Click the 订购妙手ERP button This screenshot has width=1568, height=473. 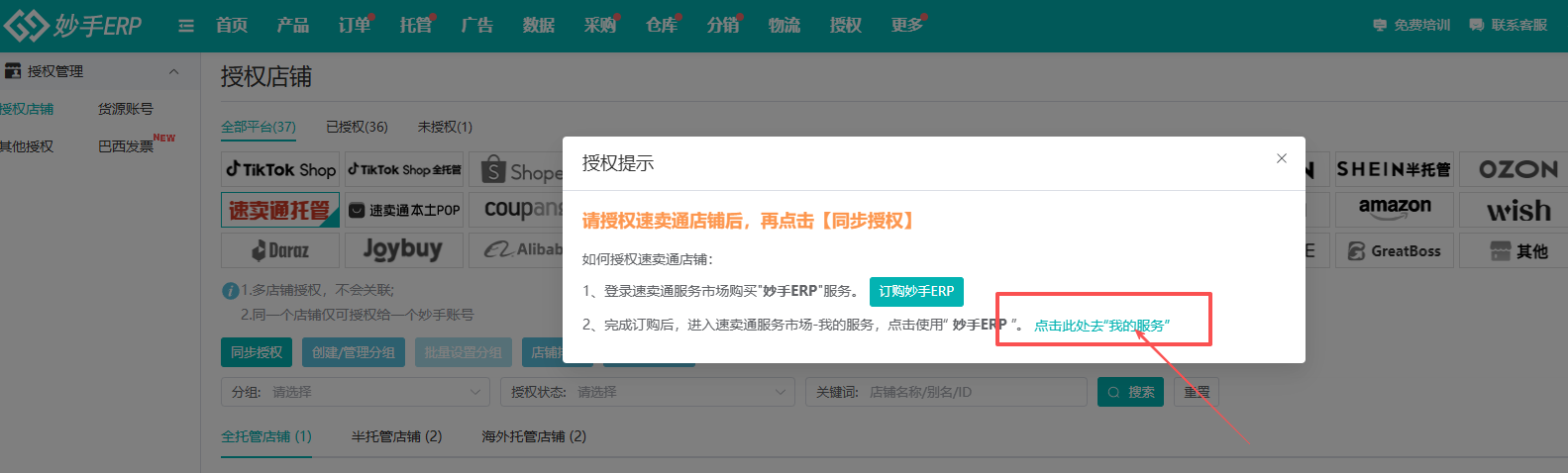pos(916,291)
